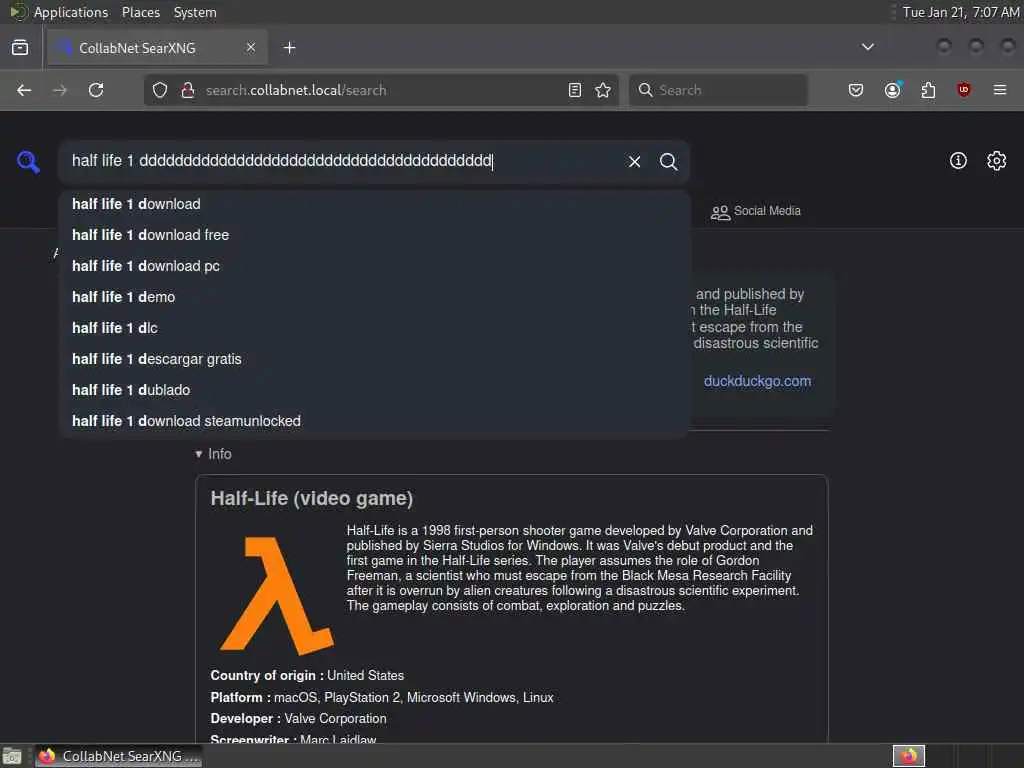Choose suggestion "half life 1 download pc"
Screen dimensions: 1024x768
pyautogui.click(x=374, y=266)
